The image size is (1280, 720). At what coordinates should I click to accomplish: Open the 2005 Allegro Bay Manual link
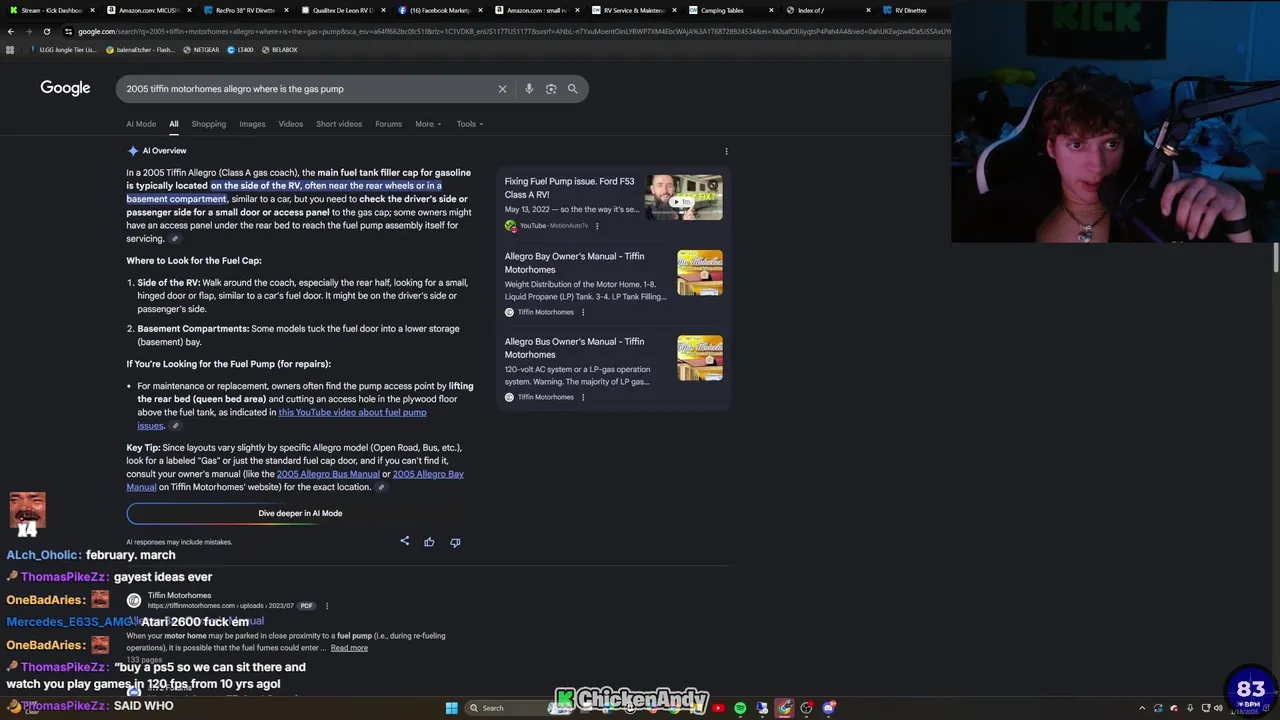click(x=428, y=474)
